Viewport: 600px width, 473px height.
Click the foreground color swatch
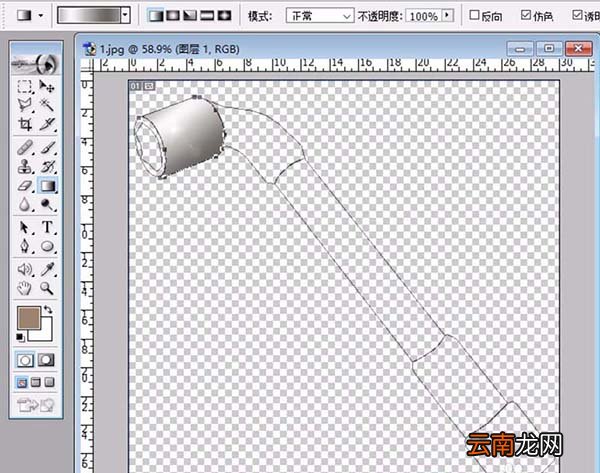29,318
